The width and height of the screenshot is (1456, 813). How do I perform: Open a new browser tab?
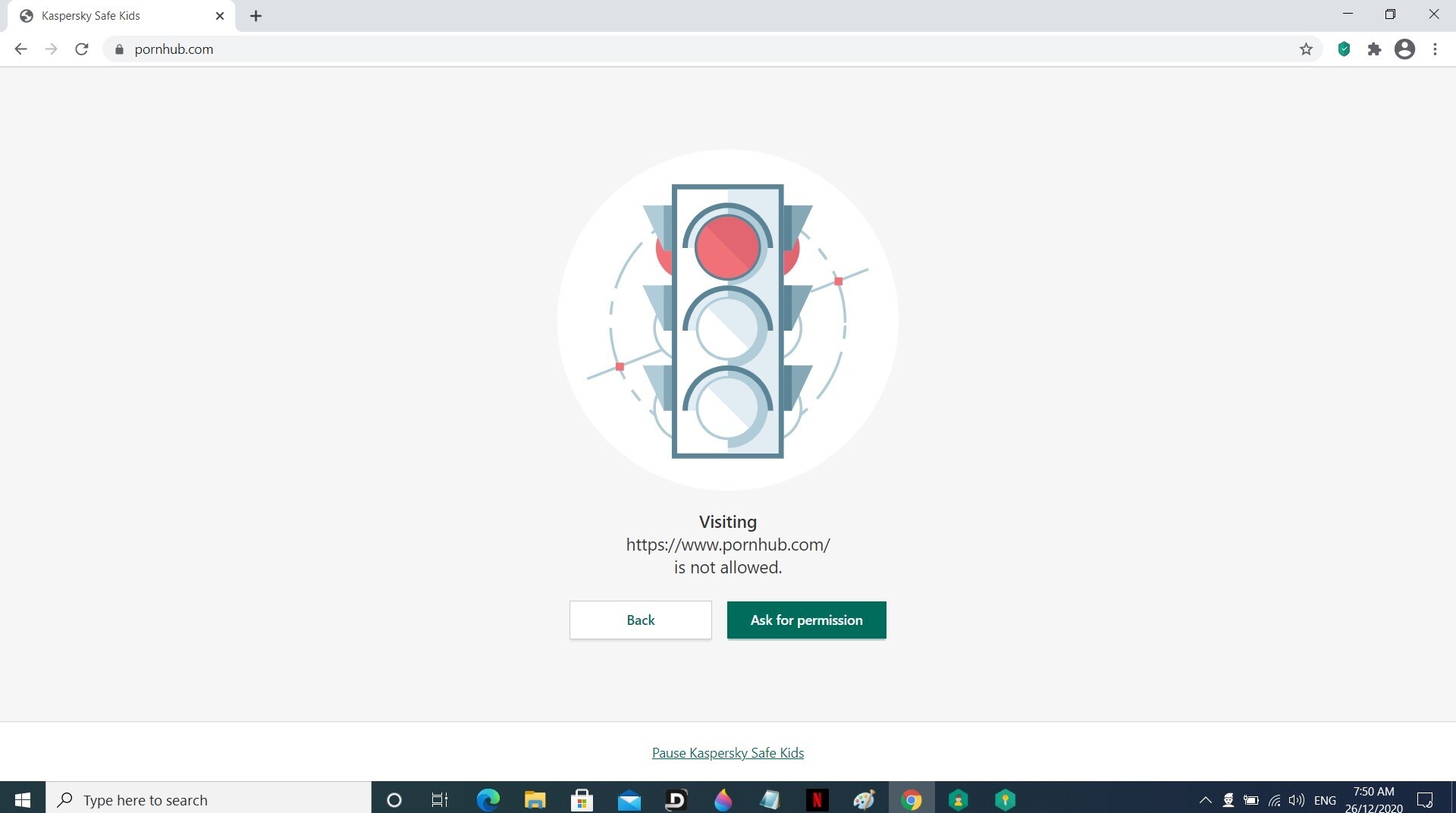256,16
